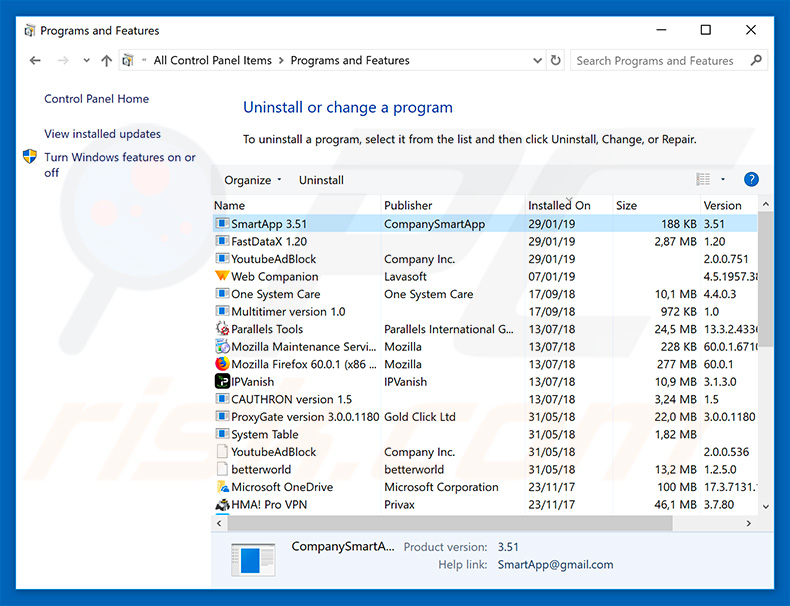Click the Web Companion orange icon
The height and width of the screenshot is (606, 790).
tap(222, 276)
